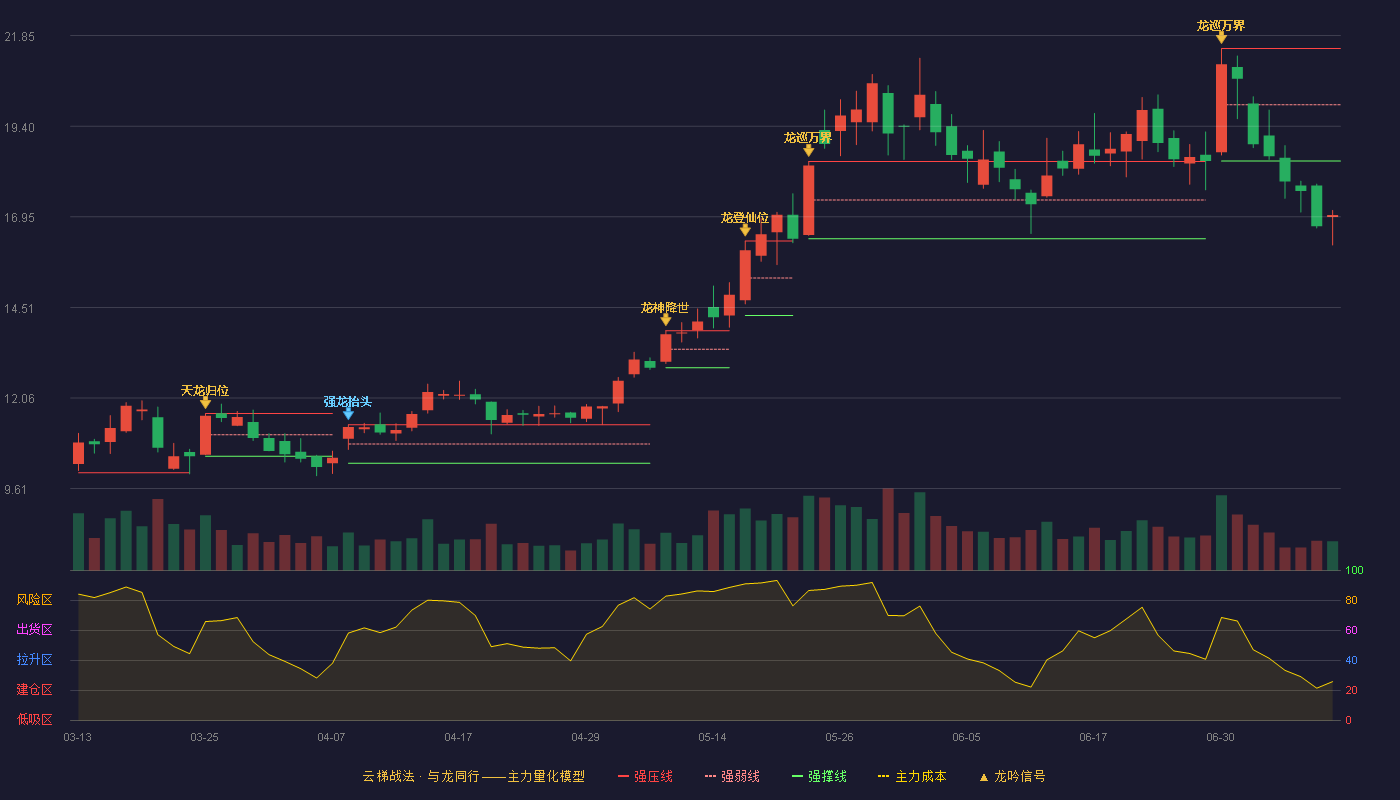Toggle the 强撑线 legend entry

[819, 776]
